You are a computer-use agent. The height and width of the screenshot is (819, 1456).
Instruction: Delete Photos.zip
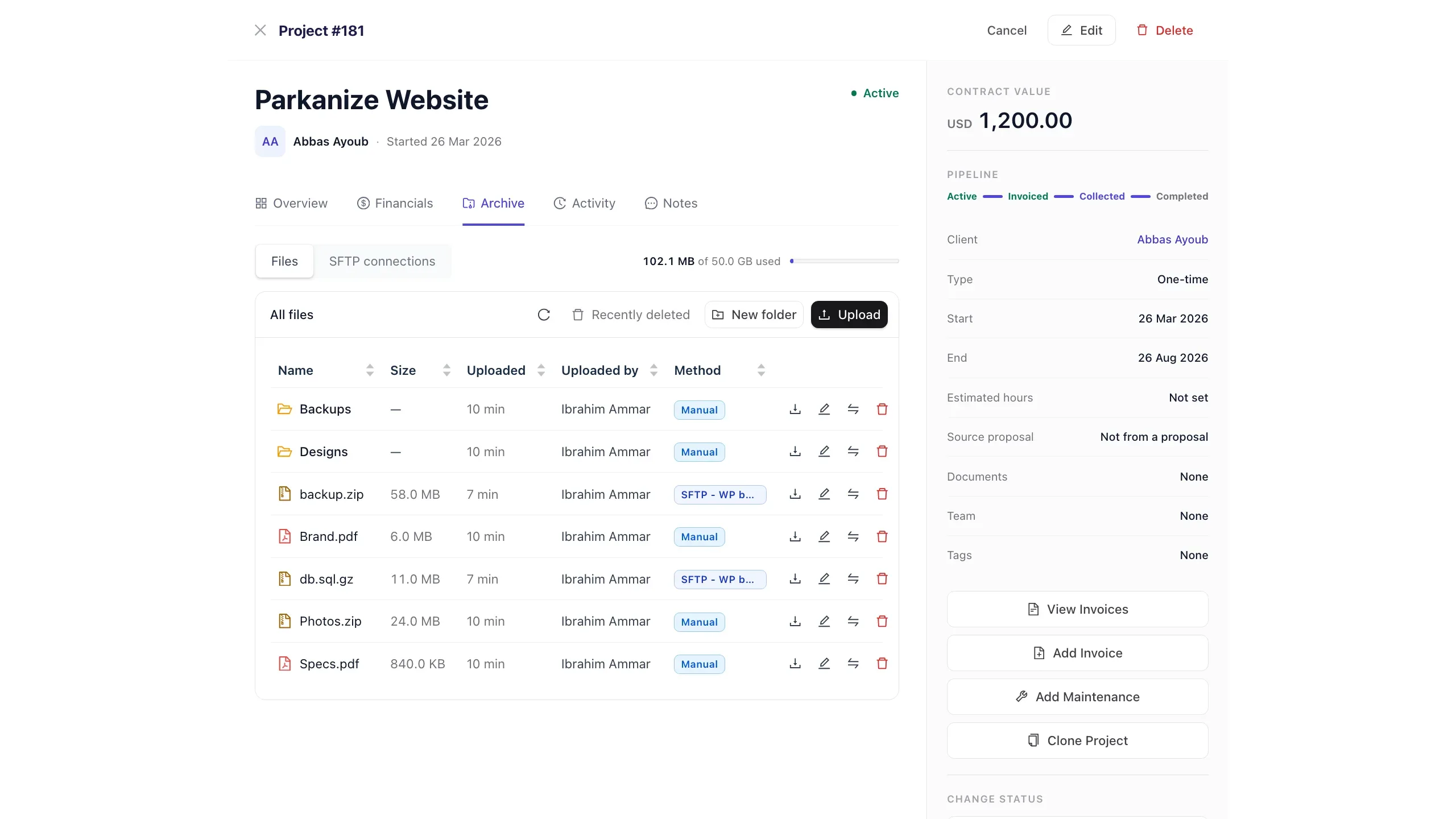click(882, 621)
